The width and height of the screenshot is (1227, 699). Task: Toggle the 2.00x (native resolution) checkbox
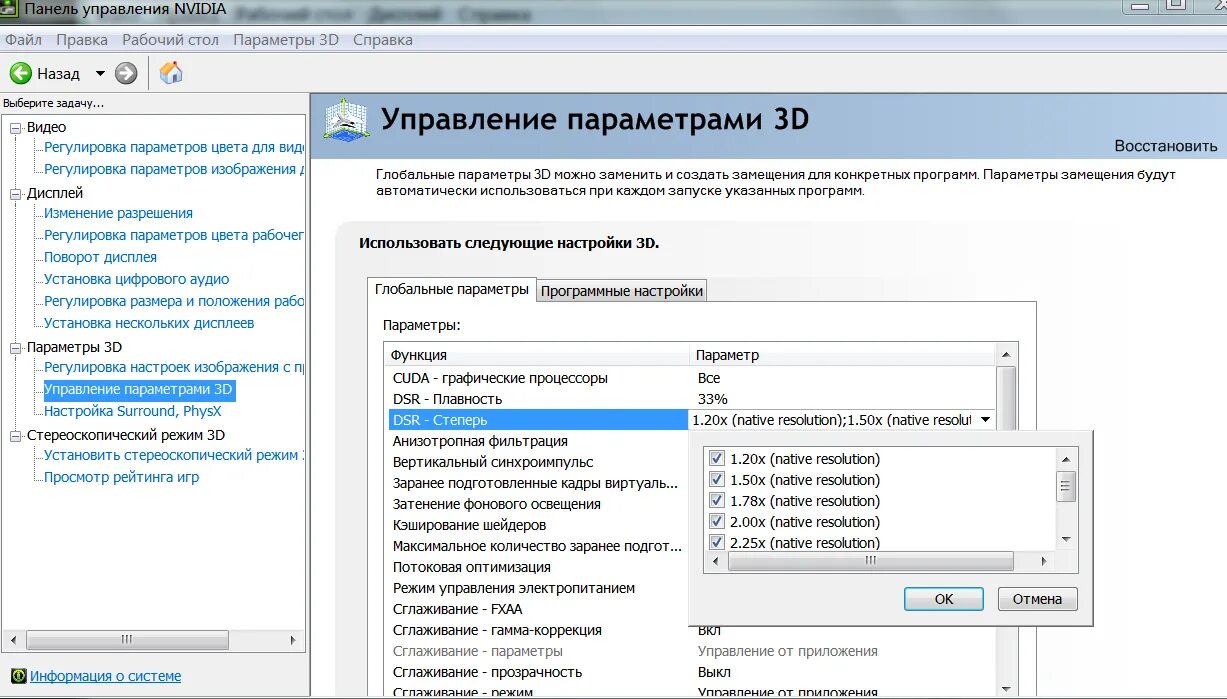716,522
